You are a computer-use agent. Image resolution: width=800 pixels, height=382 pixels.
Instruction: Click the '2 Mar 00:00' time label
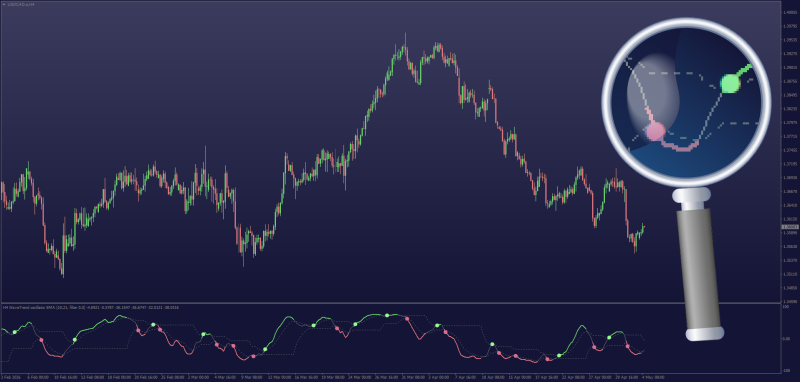[198, 377]
